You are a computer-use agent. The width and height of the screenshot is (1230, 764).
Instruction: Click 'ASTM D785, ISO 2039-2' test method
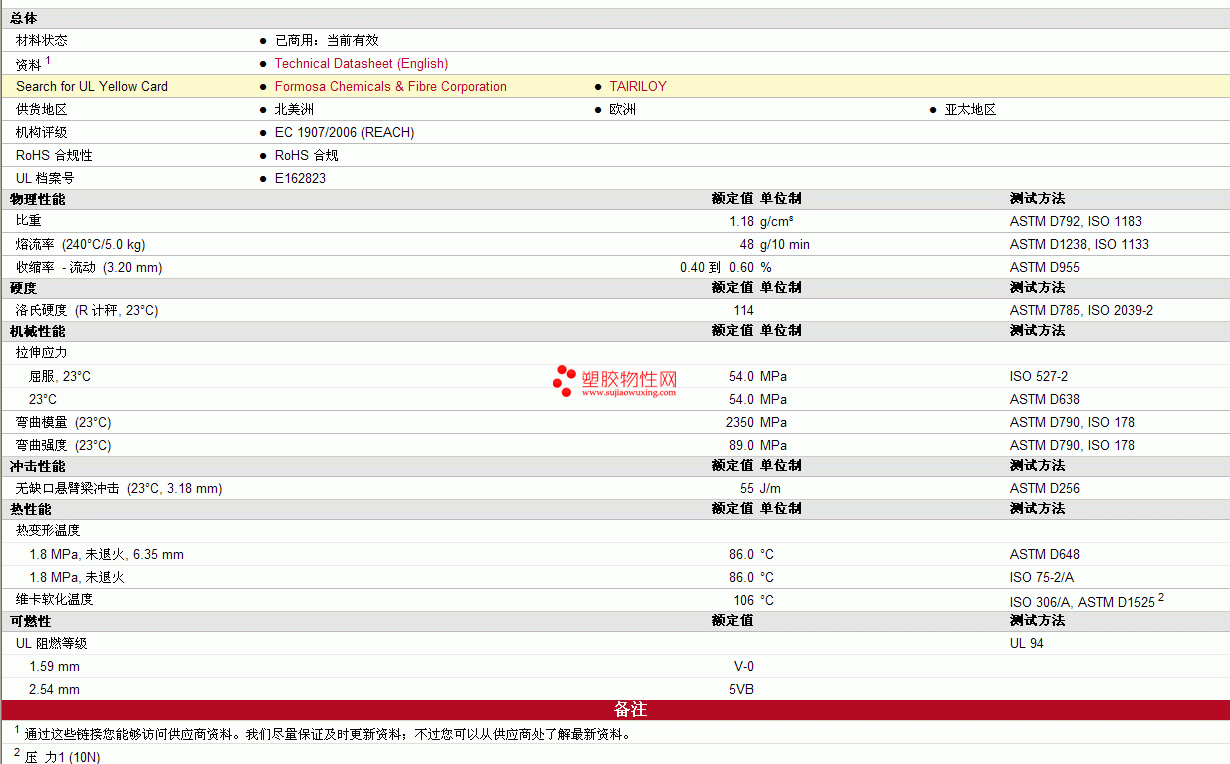pyautogui.click(x=1081, y=310)
